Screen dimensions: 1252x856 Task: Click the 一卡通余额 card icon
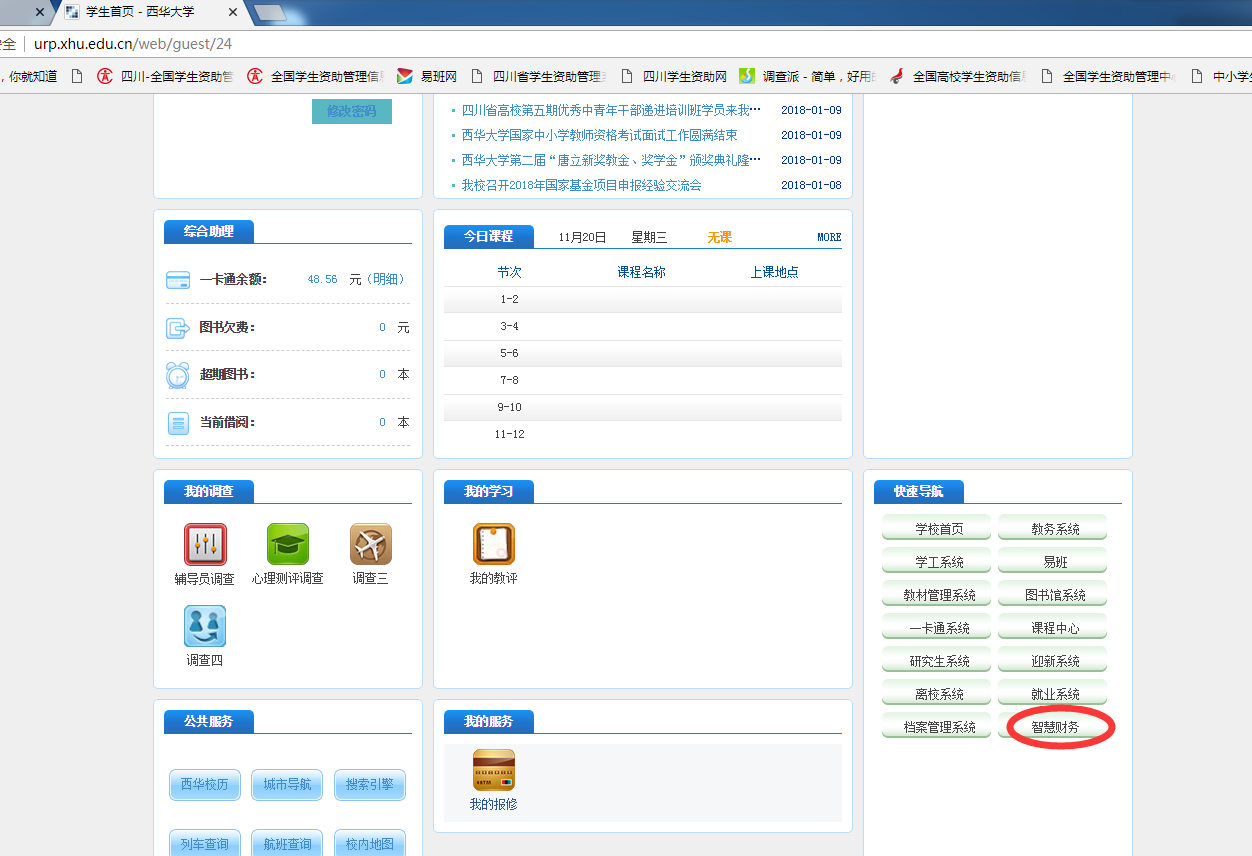[178, 280]
